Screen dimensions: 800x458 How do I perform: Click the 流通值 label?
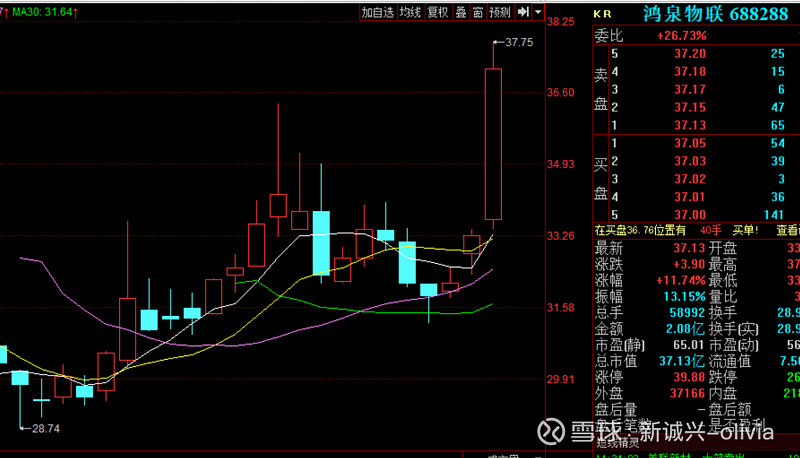click(730, 361)
